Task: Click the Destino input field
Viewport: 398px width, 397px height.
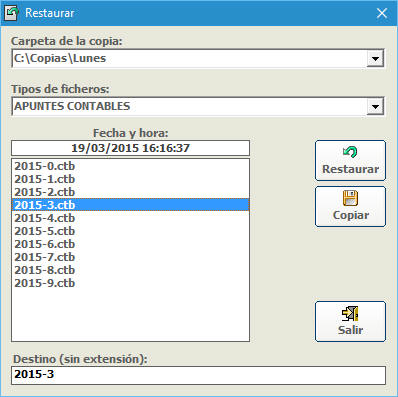Action: tap(198, 375)
